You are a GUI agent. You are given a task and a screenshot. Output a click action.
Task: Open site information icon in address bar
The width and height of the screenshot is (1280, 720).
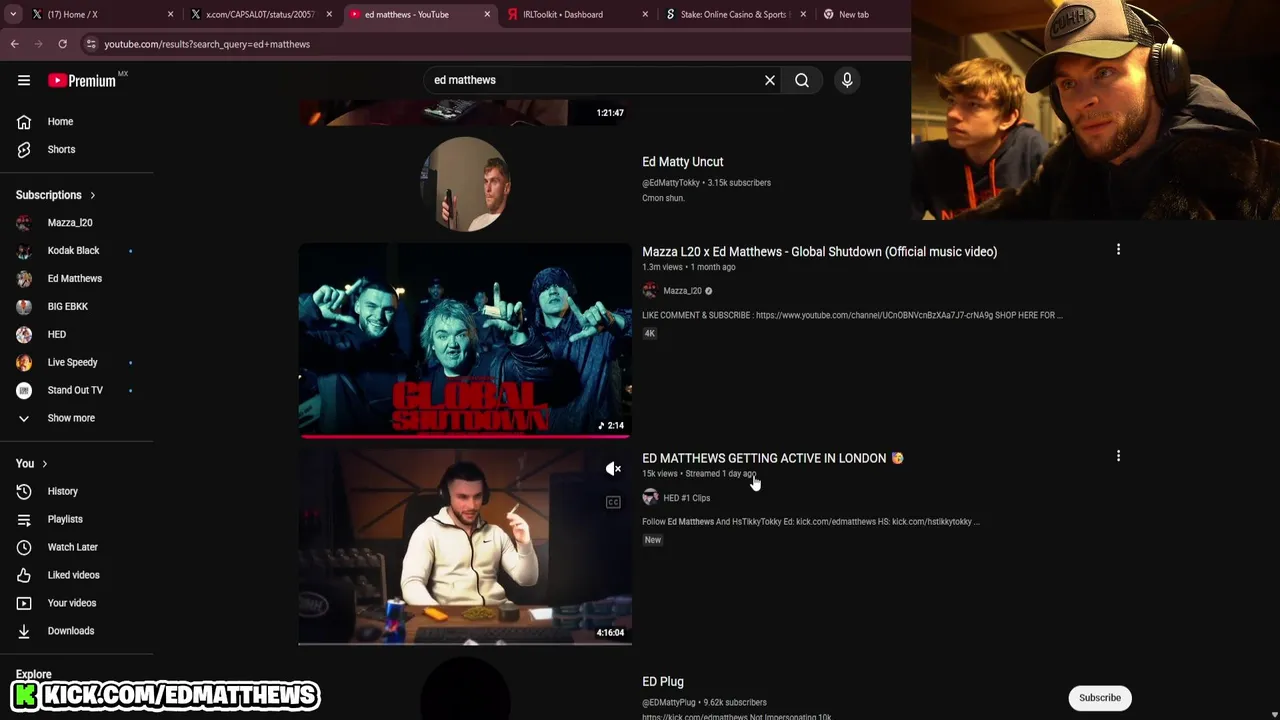pyautogui.click(x=90, y=44)
